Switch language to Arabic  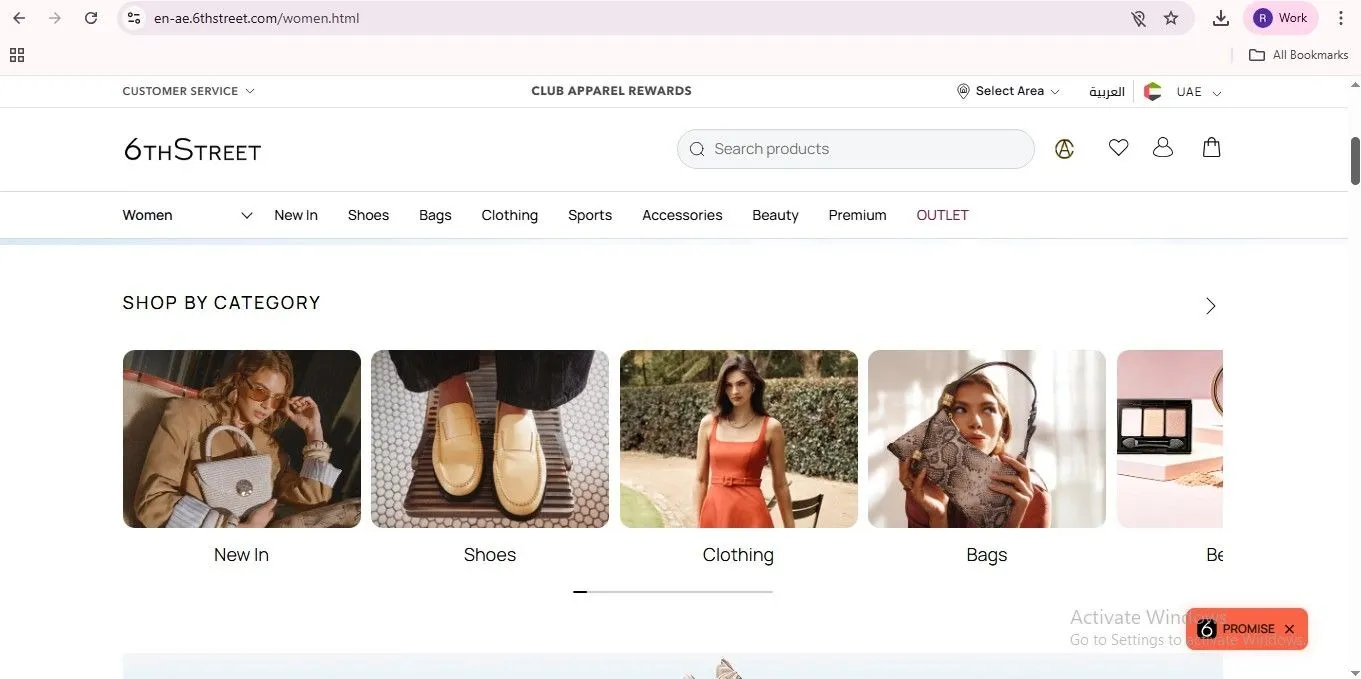tap(1107, 91)
